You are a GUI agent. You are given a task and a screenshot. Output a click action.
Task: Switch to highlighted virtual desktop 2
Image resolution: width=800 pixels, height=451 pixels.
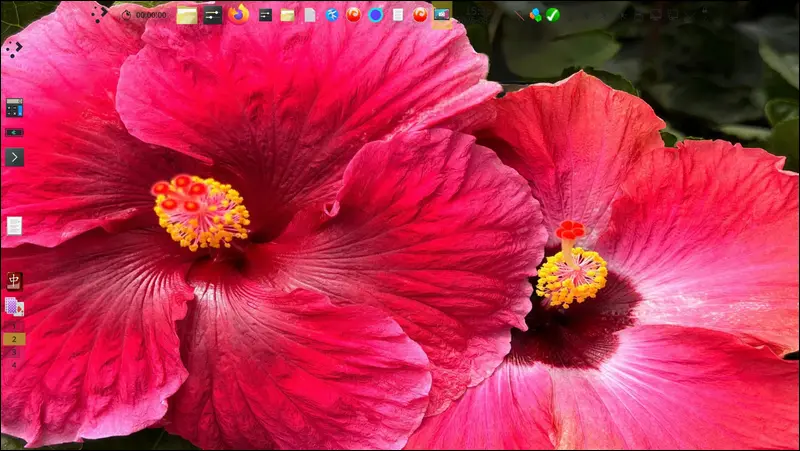pos(14,339)
